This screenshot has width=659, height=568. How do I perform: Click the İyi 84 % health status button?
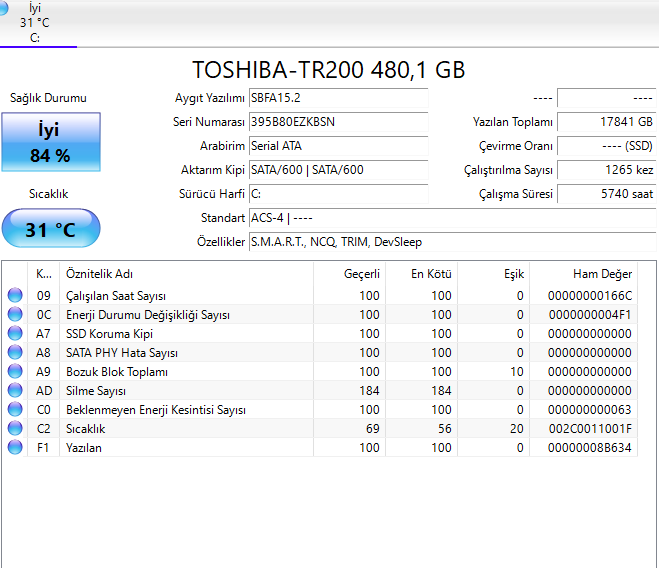point(51,142)
